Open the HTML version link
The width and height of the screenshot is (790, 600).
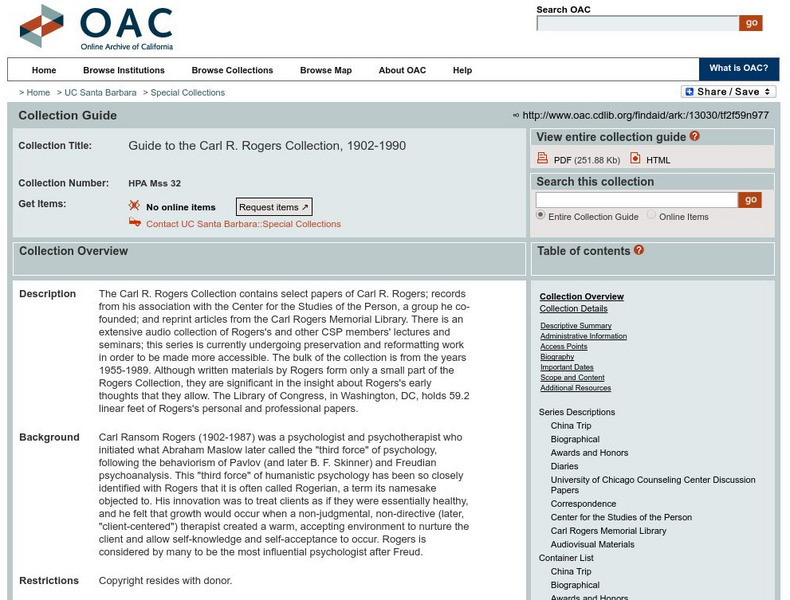click(x=658, y=160)
